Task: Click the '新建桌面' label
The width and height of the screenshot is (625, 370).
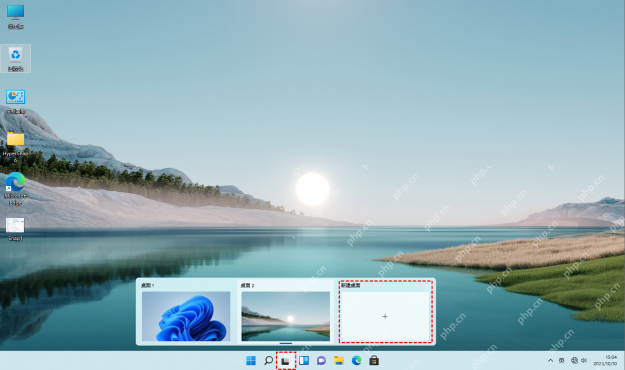Action: [x=351, y=285]
